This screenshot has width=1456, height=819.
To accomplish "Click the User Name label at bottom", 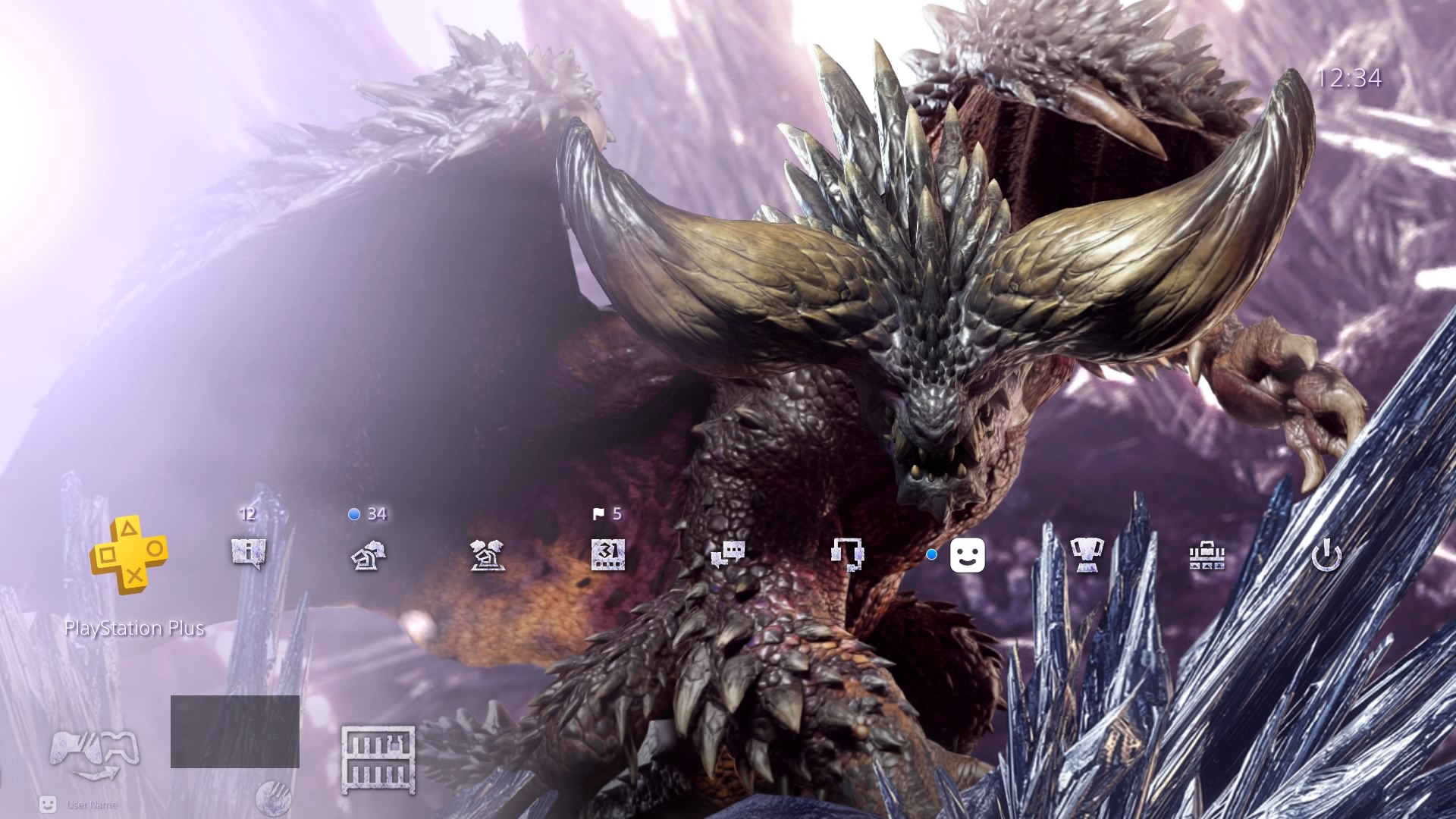I will (x=92, y=805).
